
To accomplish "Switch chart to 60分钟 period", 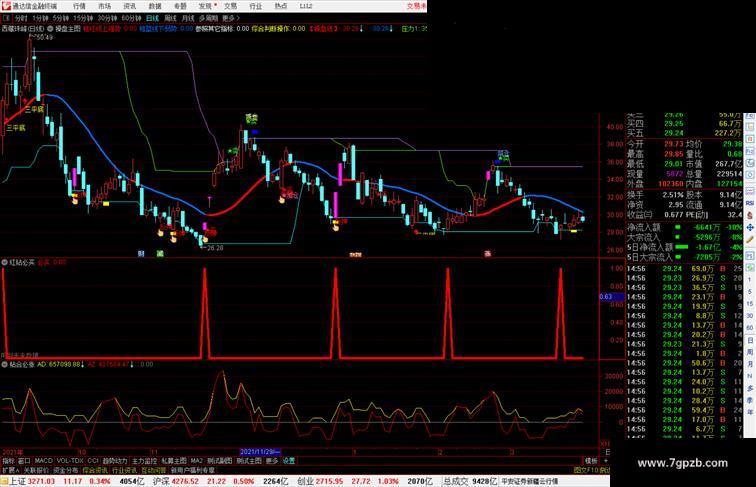I will [131, 18].
